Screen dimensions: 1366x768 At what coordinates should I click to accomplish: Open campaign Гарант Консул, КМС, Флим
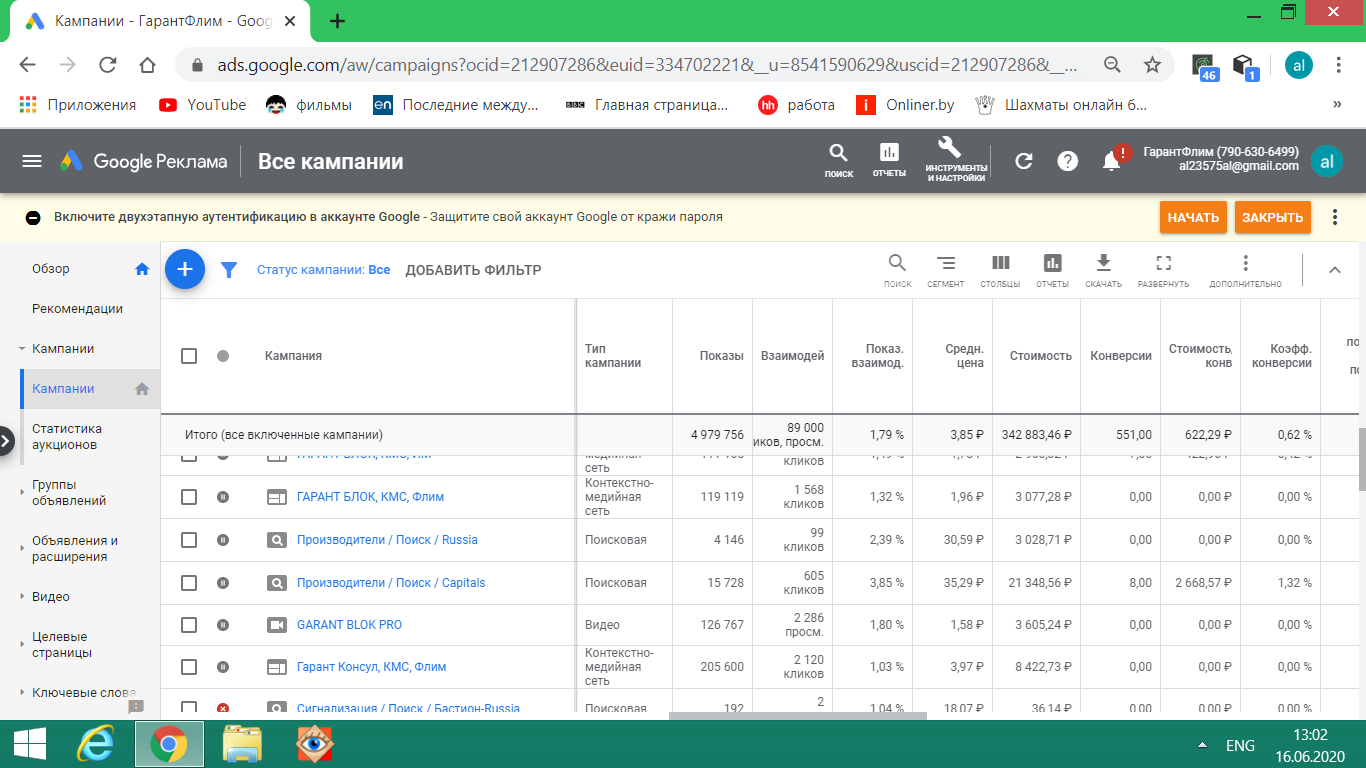(x=371, y=667)
